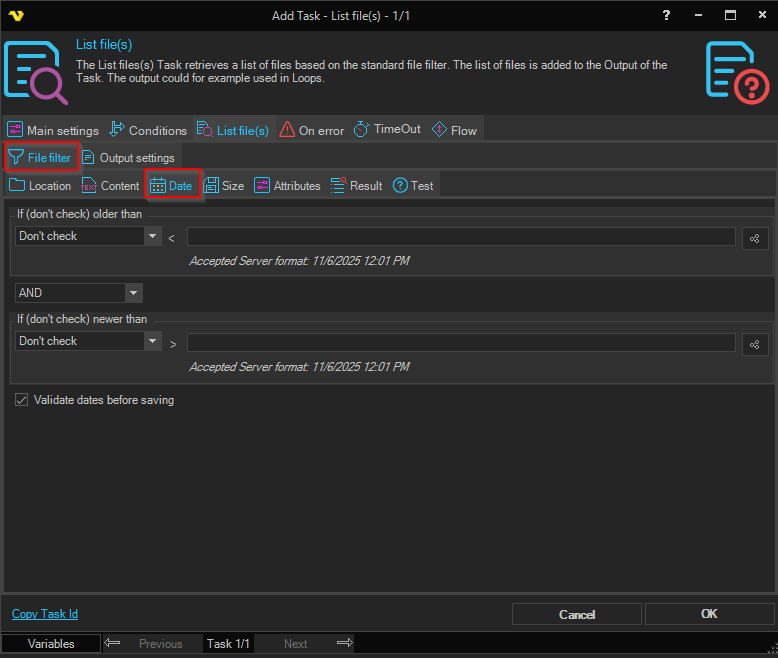Open the Flow tab

click(454, 130)
